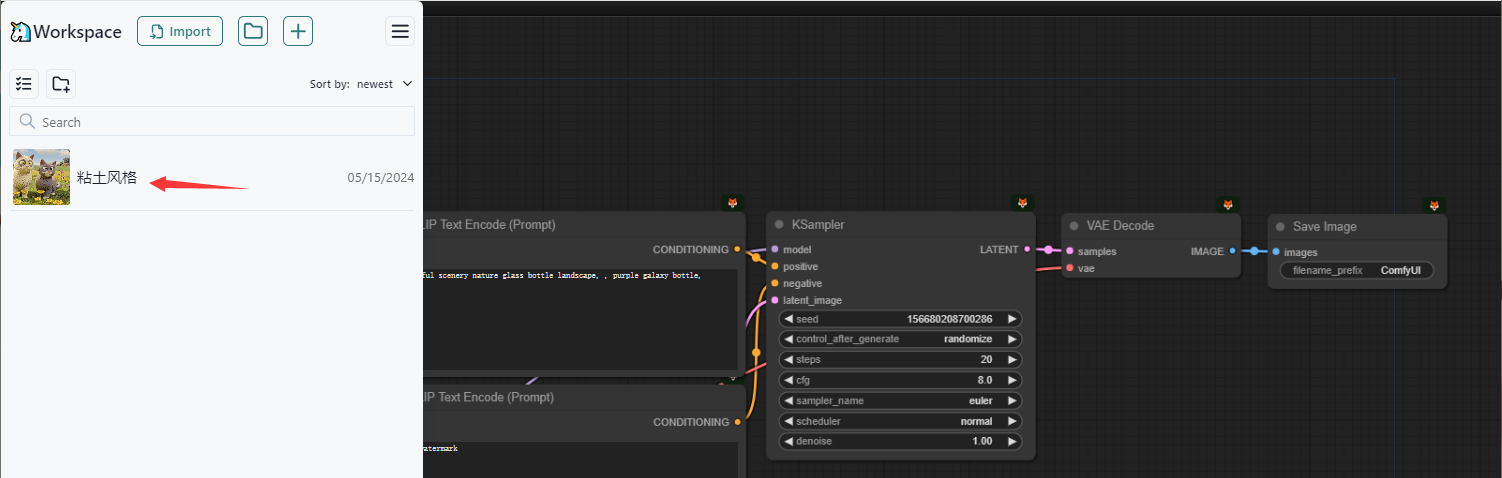Click the new folder icon with plus

coord(61,84)
